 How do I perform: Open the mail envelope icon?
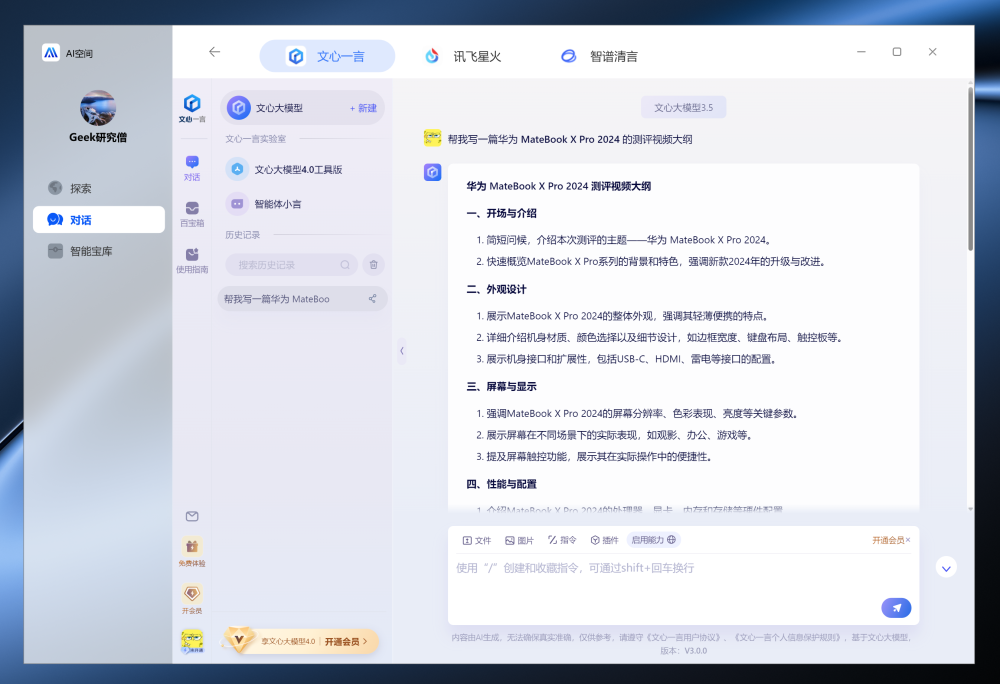[x=192, y=516]
